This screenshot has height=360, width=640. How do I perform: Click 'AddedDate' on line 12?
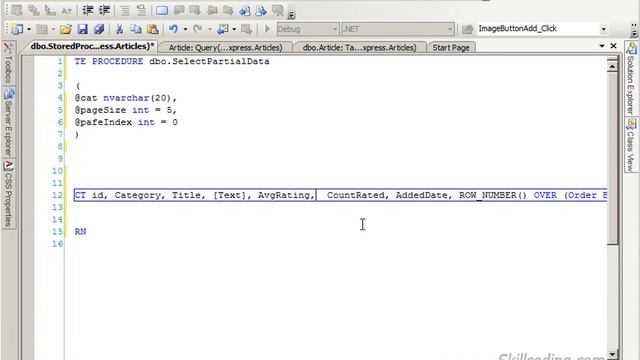pos(422,195)
